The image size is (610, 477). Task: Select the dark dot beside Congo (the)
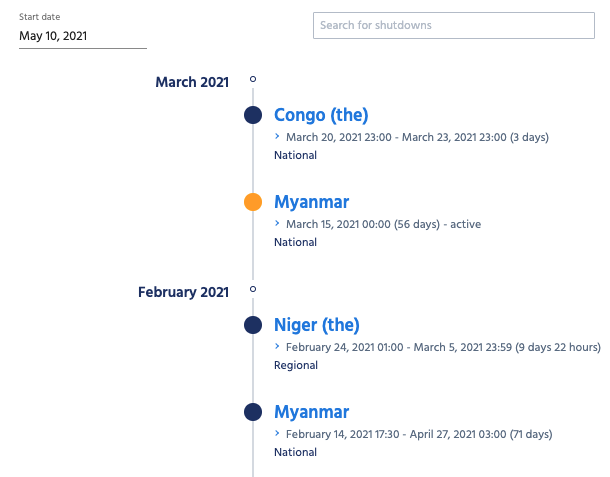[253, 115]
